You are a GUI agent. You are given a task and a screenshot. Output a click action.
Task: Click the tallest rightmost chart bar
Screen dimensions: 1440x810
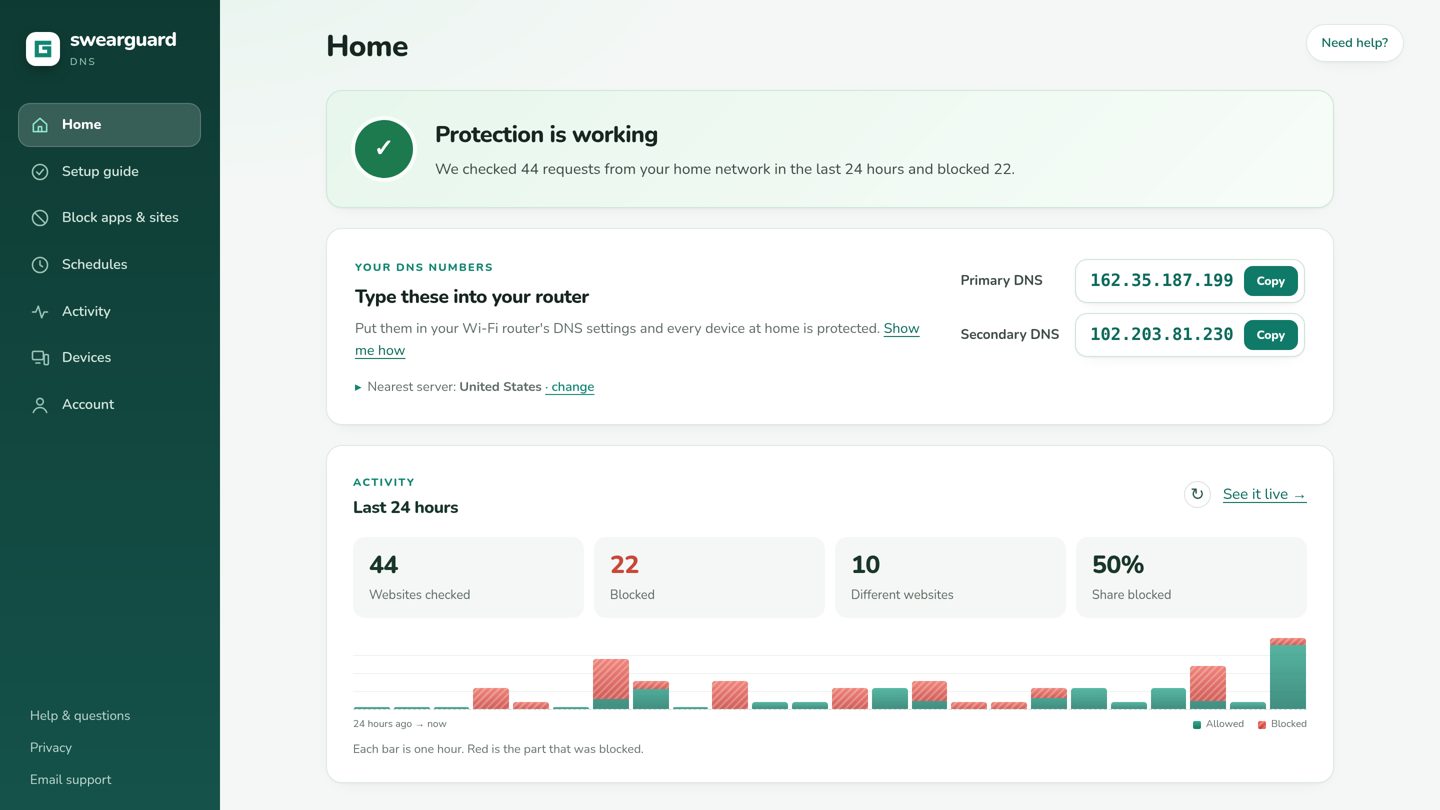coord(1288,674)
